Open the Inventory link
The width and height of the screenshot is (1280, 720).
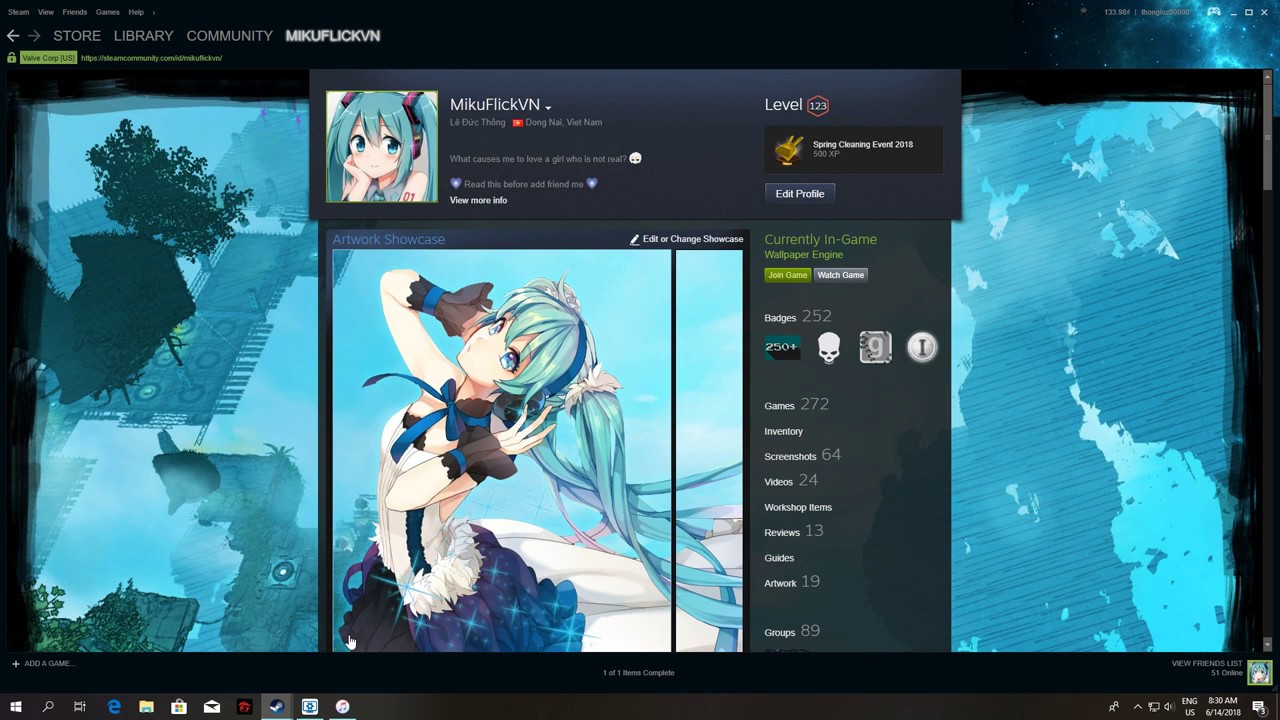pyautogui.click(x=784, y=431)
